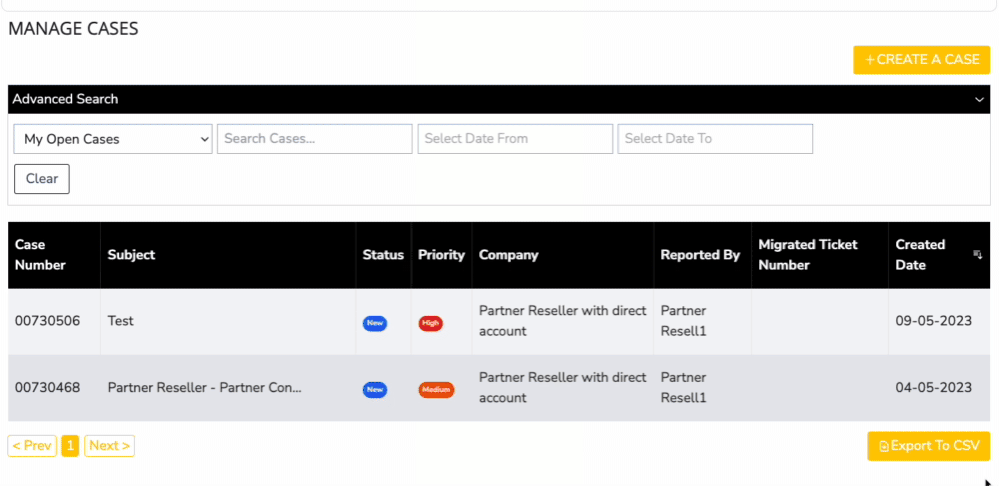
Task: Open the My Open Cases dropdown
Action: (112, 139)
